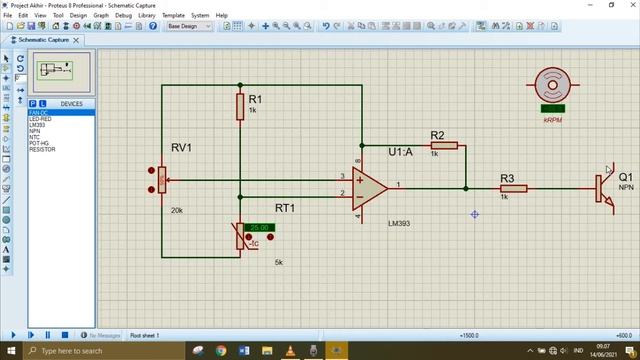This screenshot has height=360, width=640.
Task: Click the L library manage button
Action: click(x=42, y=104)
